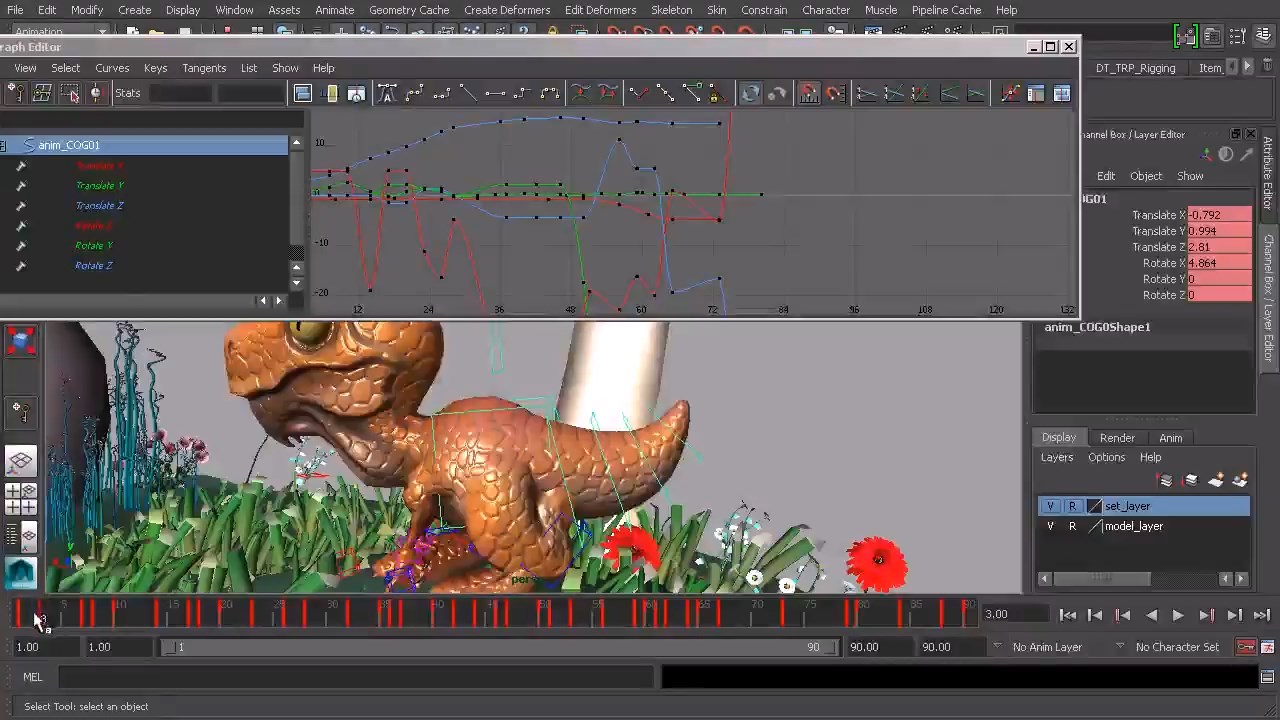
Task: Click graph outliner scroll up arrow
Action: pos(296,144)
